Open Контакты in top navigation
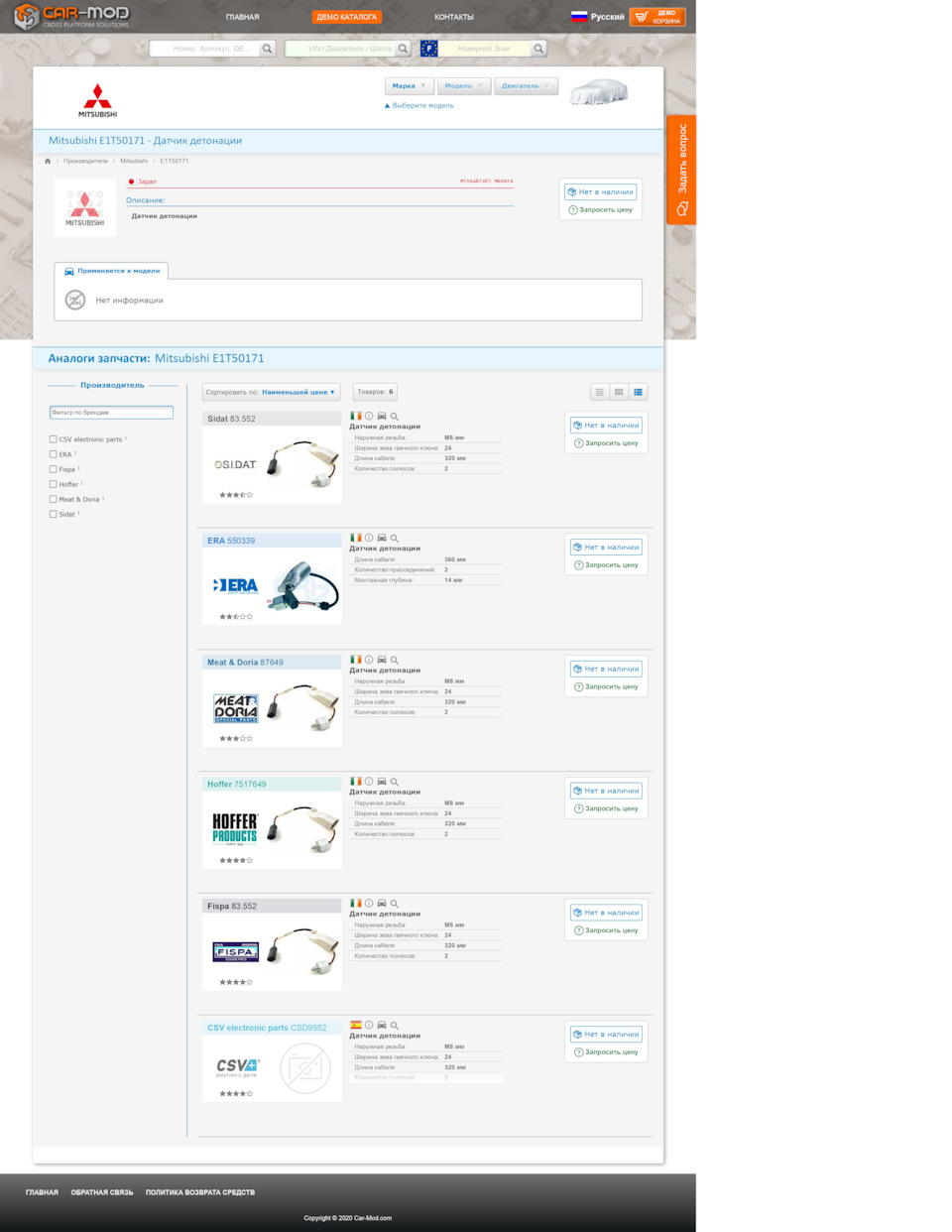This screenshot has width=952, height=1232. (x=454, y=17)
